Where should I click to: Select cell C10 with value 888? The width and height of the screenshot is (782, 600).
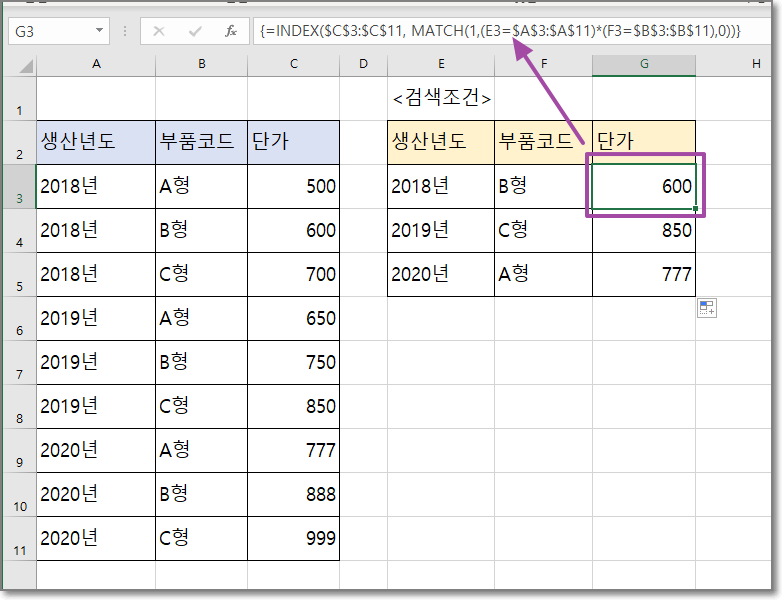[293, 494]
